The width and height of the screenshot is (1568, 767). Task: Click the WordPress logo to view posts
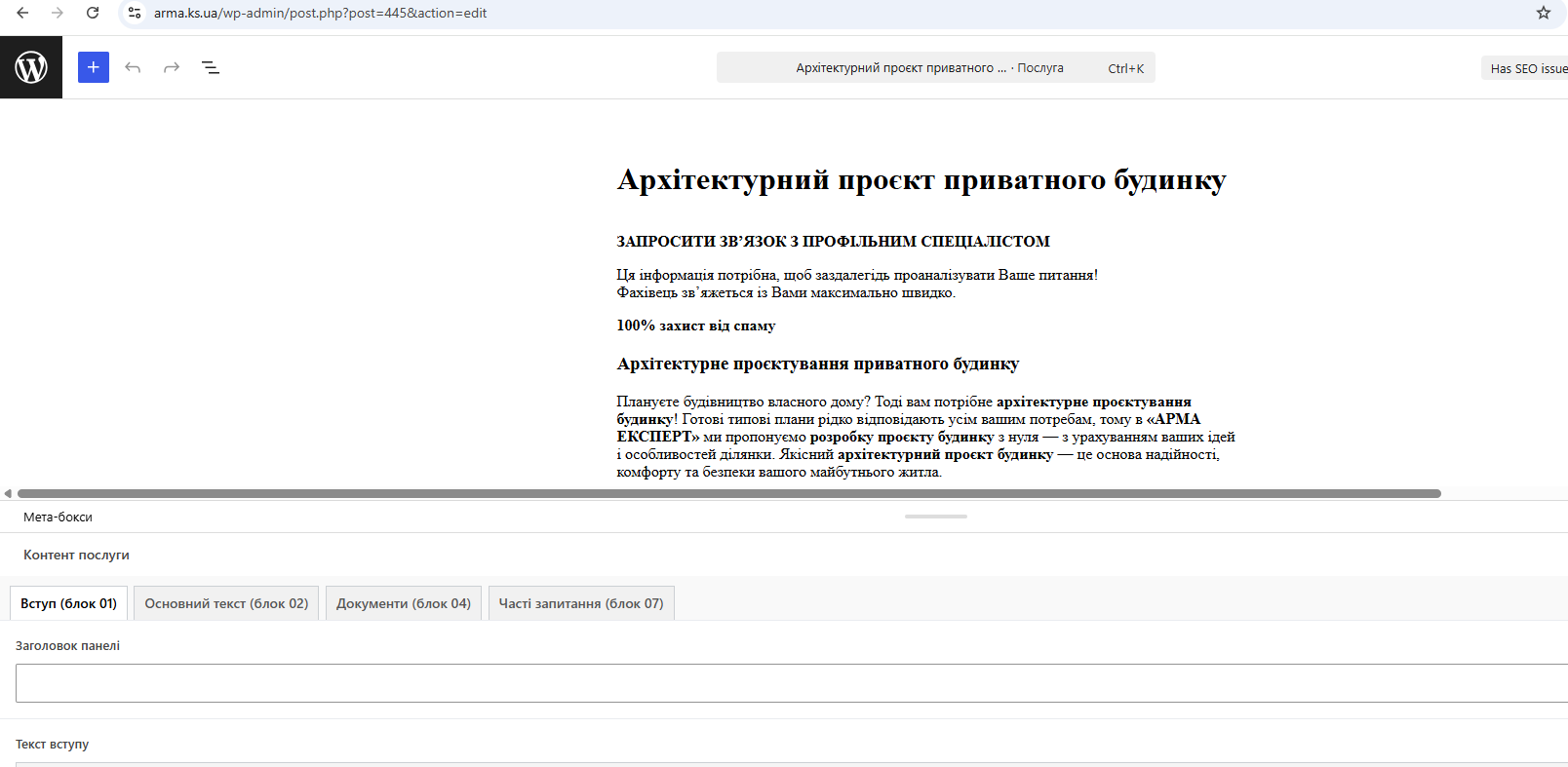click(x=31, y=67)
